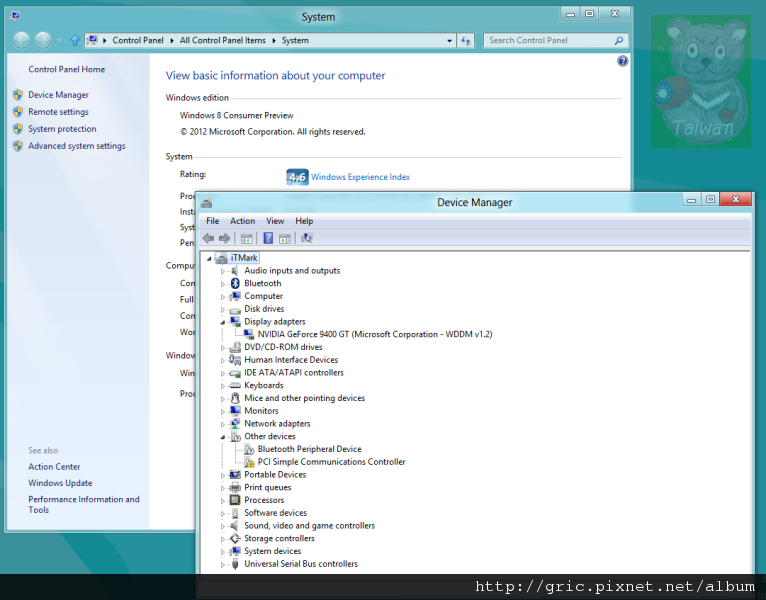
Task: Expand the Portable Devices node
Action: click(x=223, y=475)
